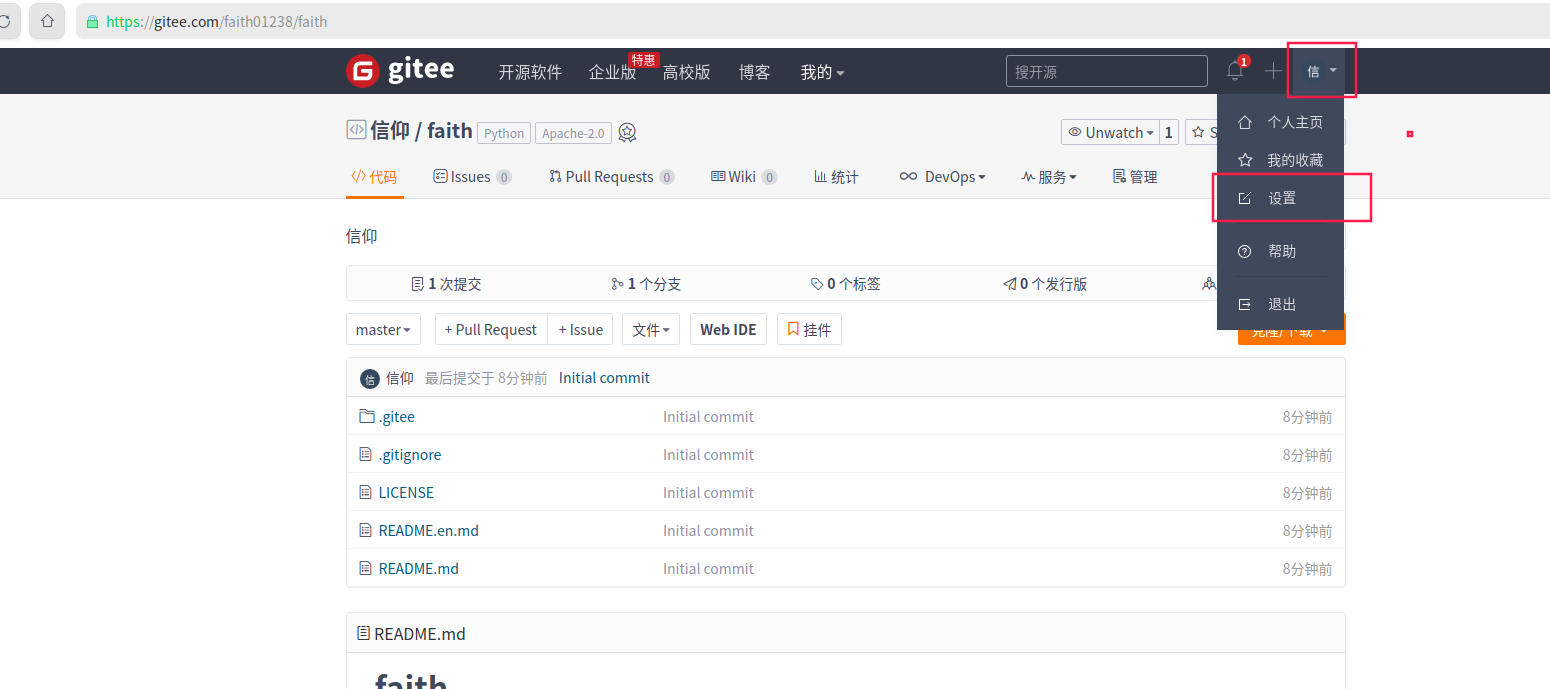Open the LICENSE file
Viewport: 1550px width, 689px height.
coord(406,492)
